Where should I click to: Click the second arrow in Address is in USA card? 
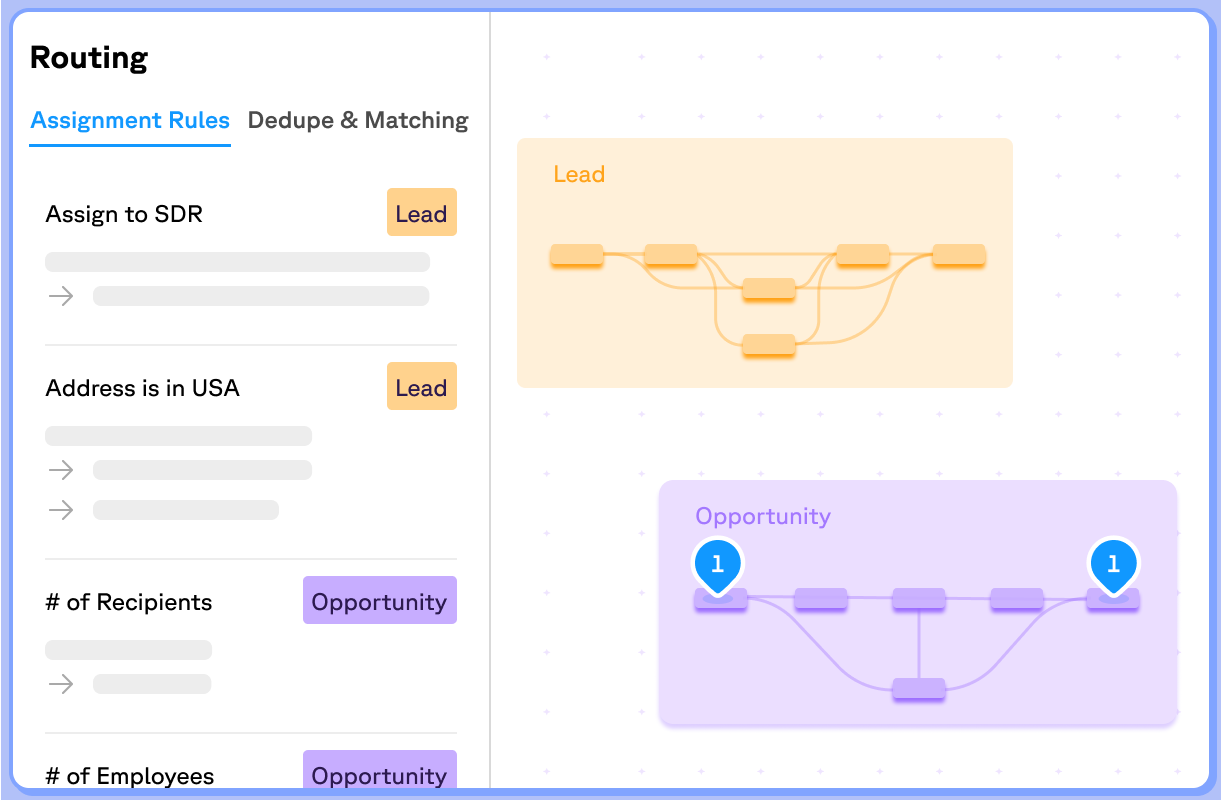[61, 510]
